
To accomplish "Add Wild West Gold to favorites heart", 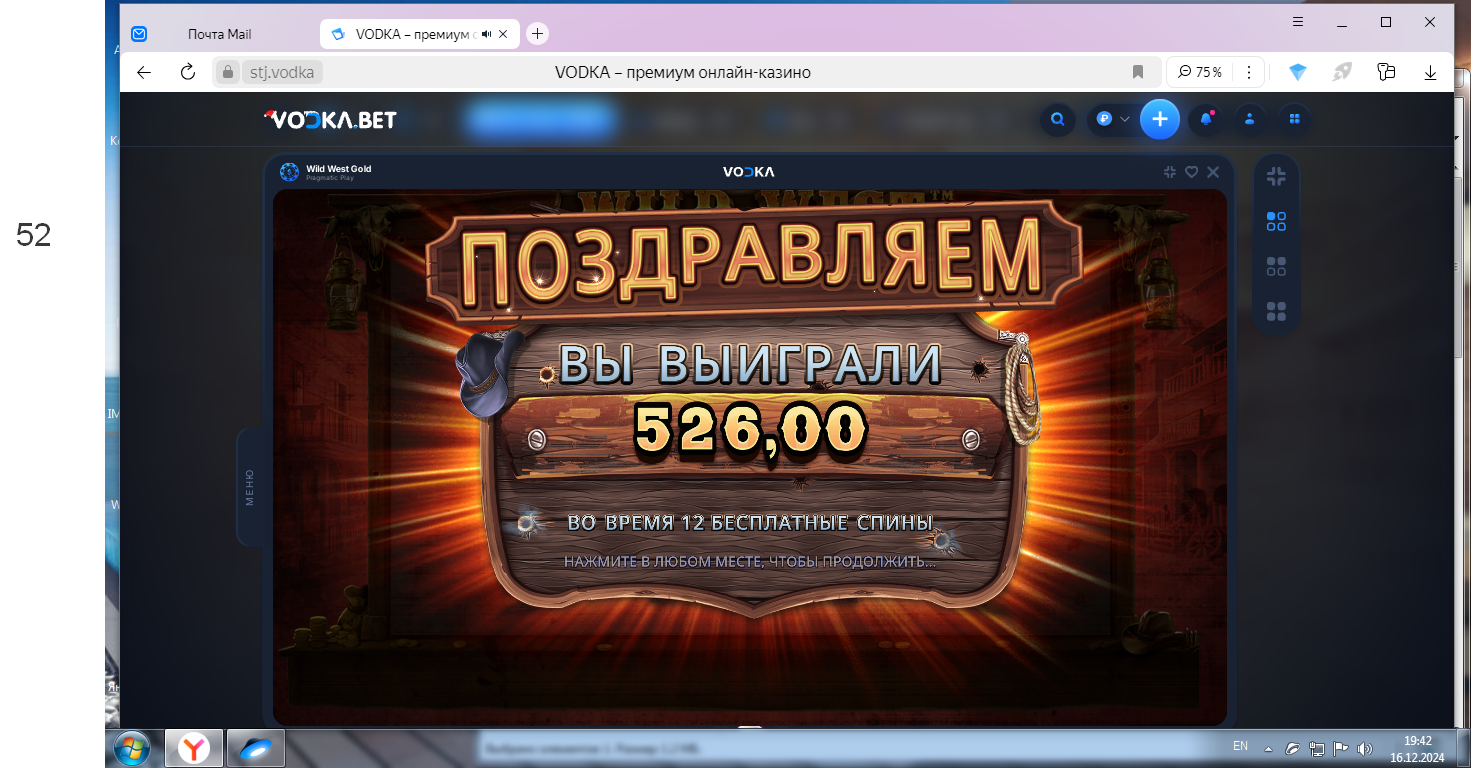I will [x=1191, y=172].
